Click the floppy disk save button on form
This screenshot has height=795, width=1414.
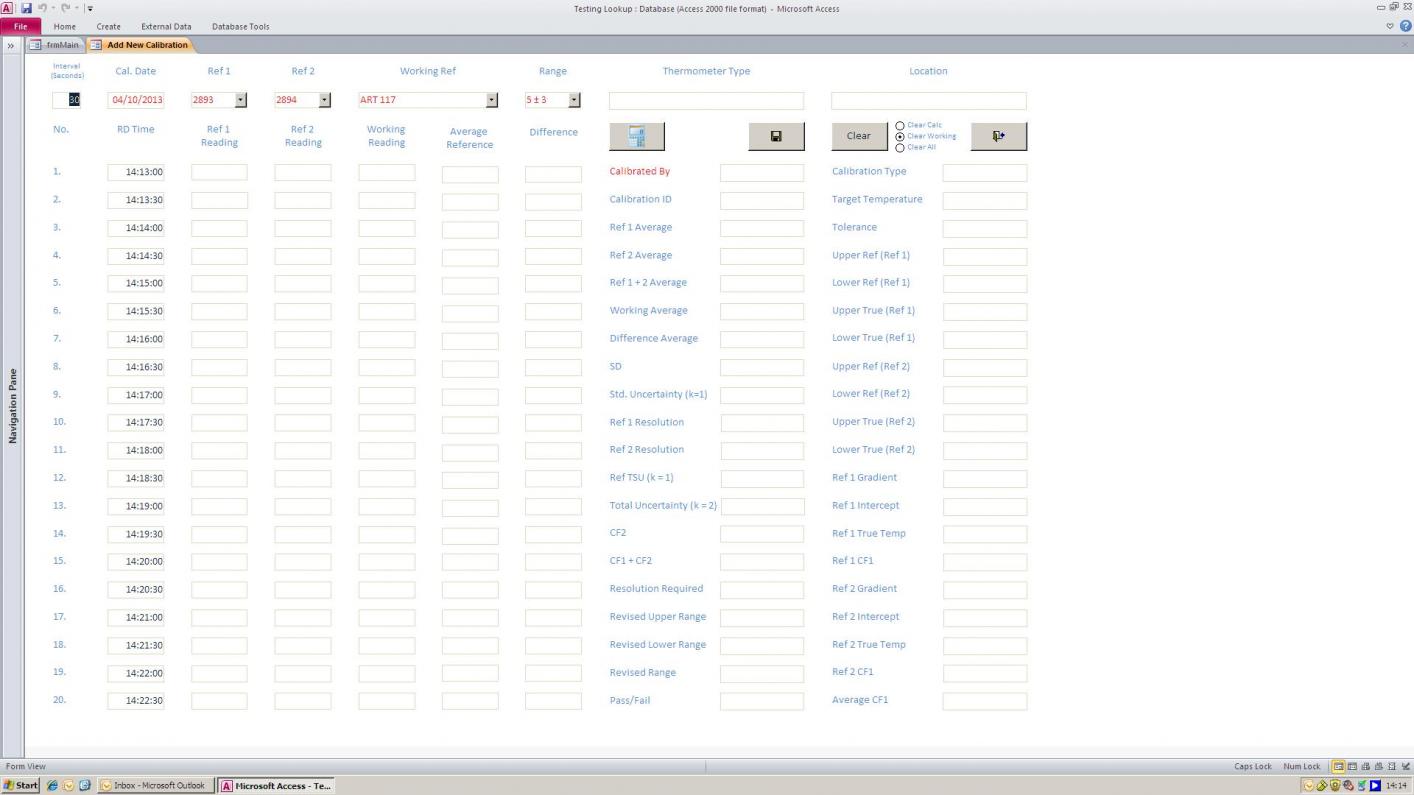tap(776, 136)
